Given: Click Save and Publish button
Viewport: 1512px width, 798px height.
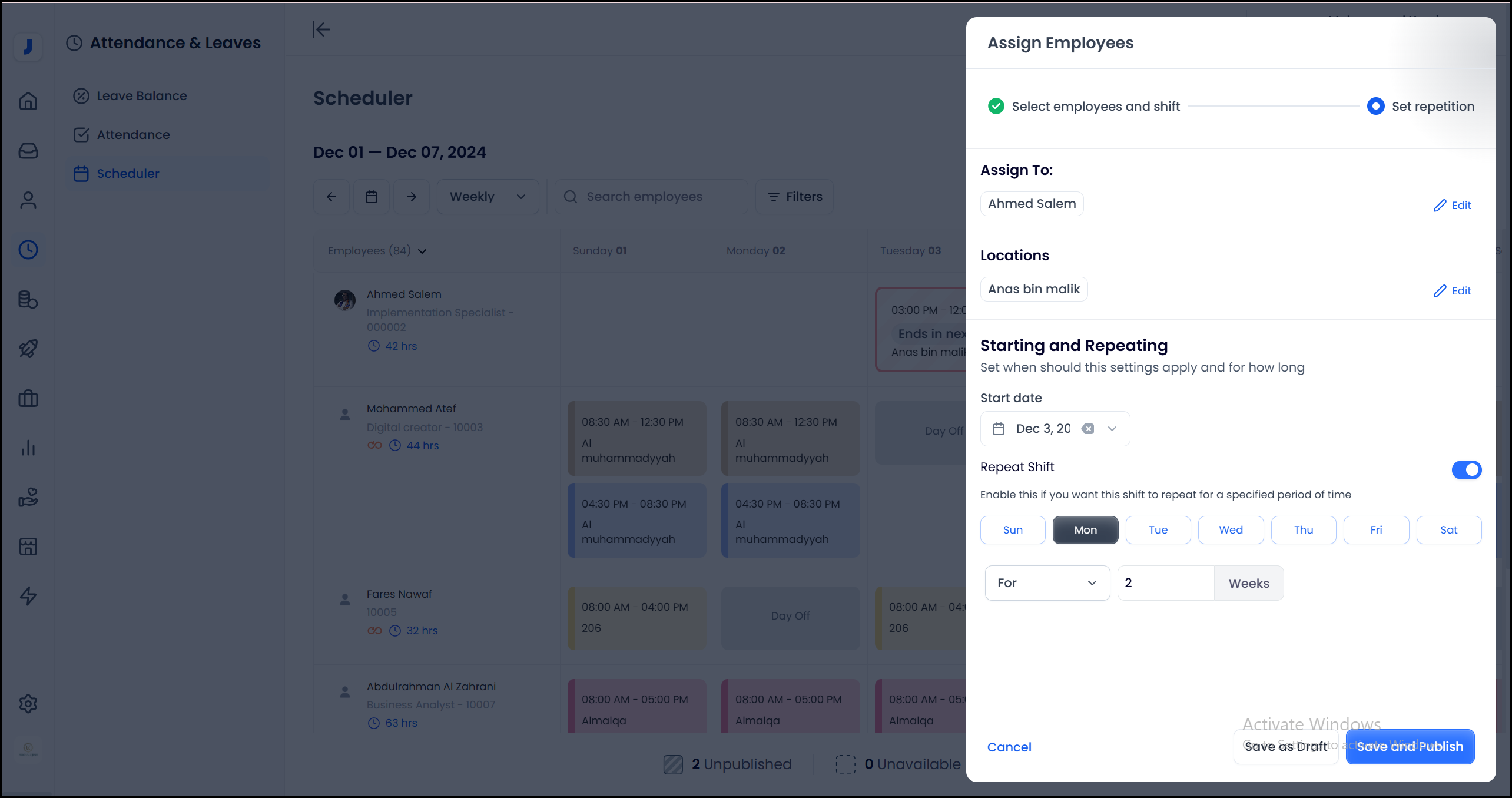Looking at the screenshot, I should point(1410,746).
